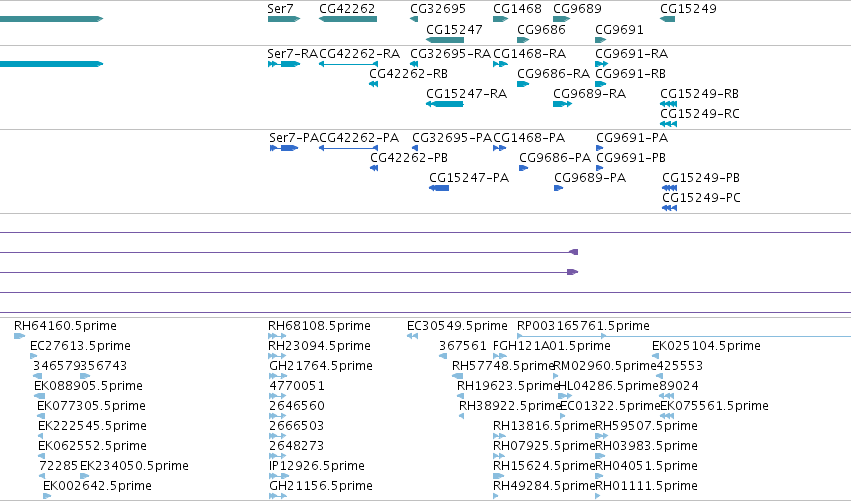Screen dimensions: 851x501
Task: Click the 2666503 feature label
Action: click(x=296, y=426)
